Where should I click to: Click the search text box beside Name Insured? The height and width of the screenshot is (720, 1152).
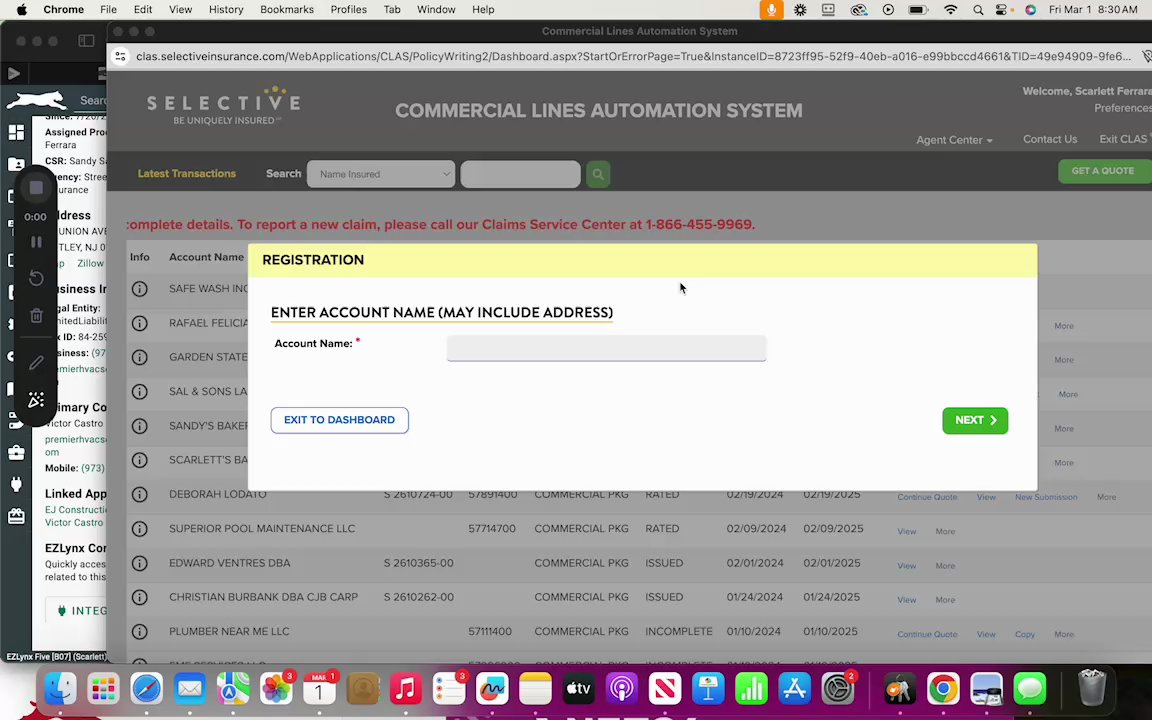coord(520,174)
